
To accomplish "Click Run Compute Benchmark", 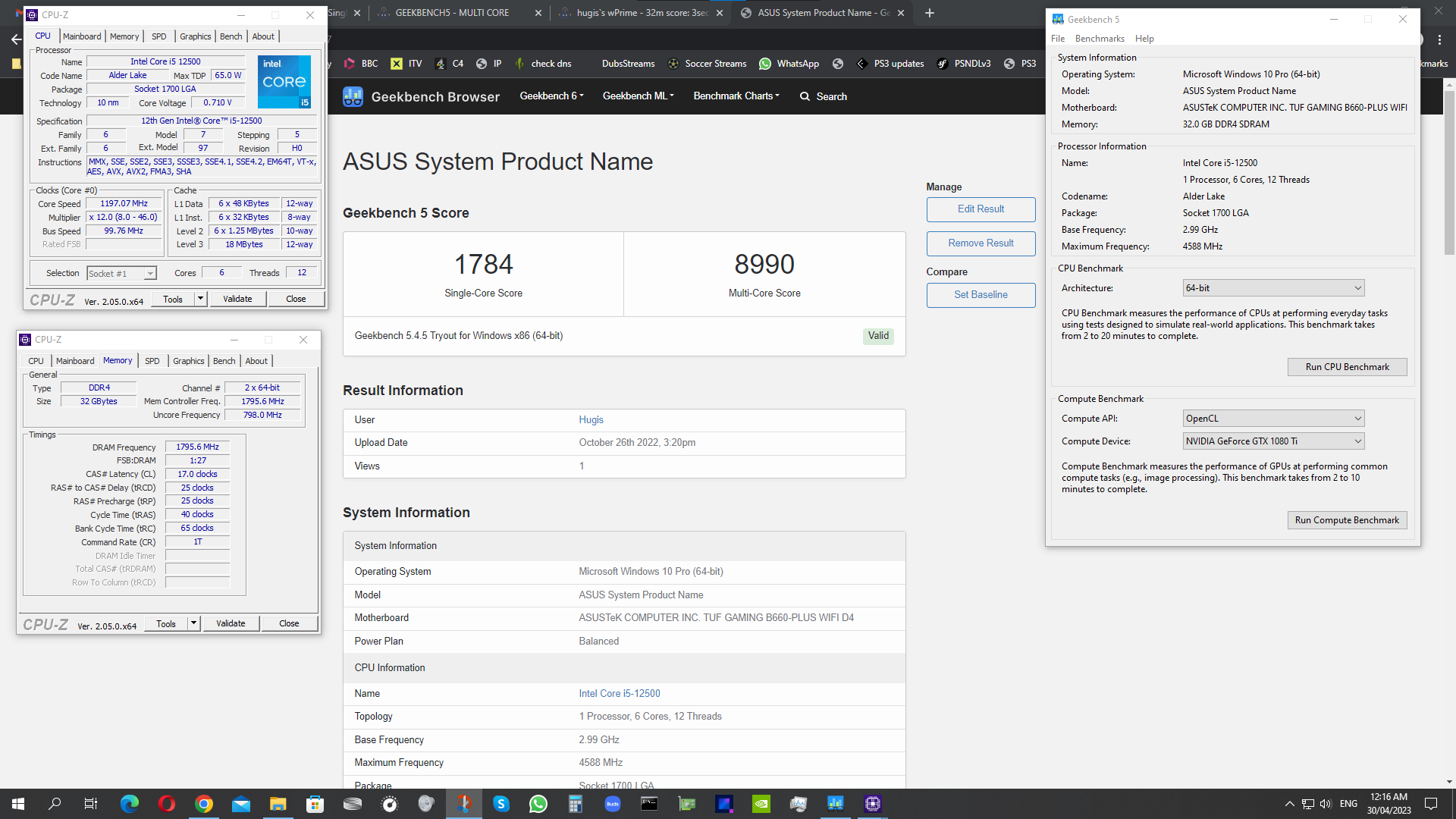I will pyautogui.click(x=1347, y=520).
